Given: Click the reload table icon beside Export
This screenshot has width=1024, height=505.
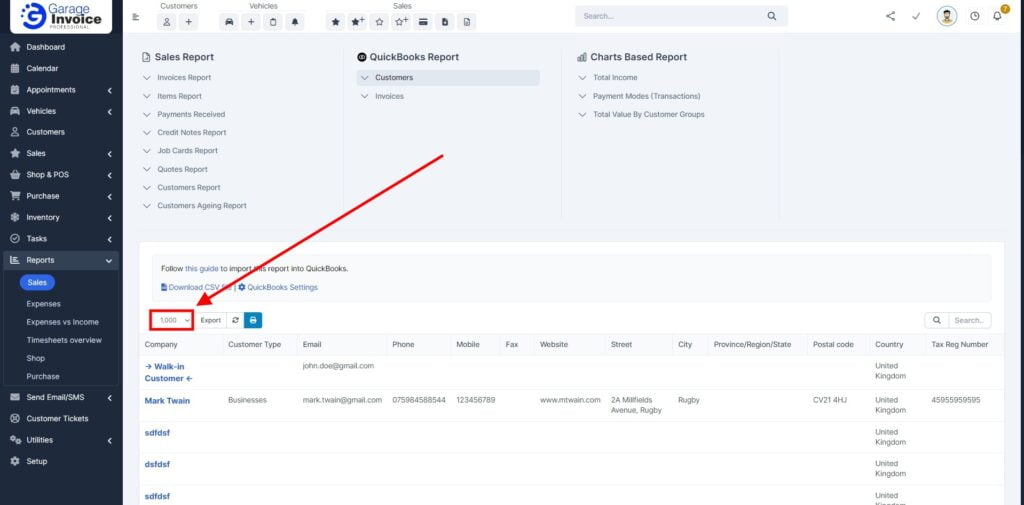Looking at the screenshot, I should pyautogui.click(x=235, y=320).
